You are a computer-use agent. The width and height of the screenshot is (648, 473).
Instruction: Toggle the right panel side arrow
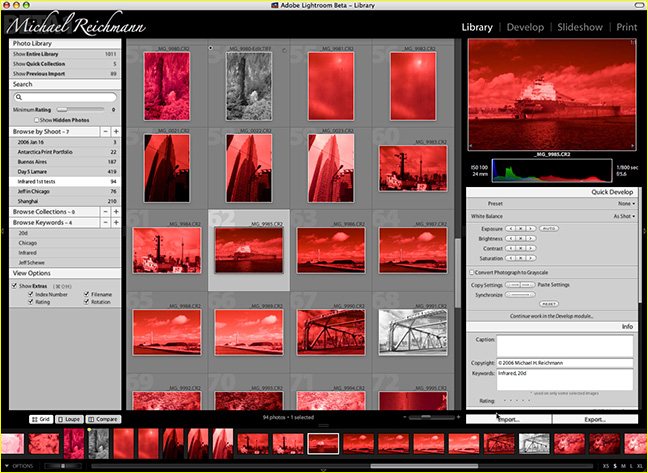(x=643, y=231)
